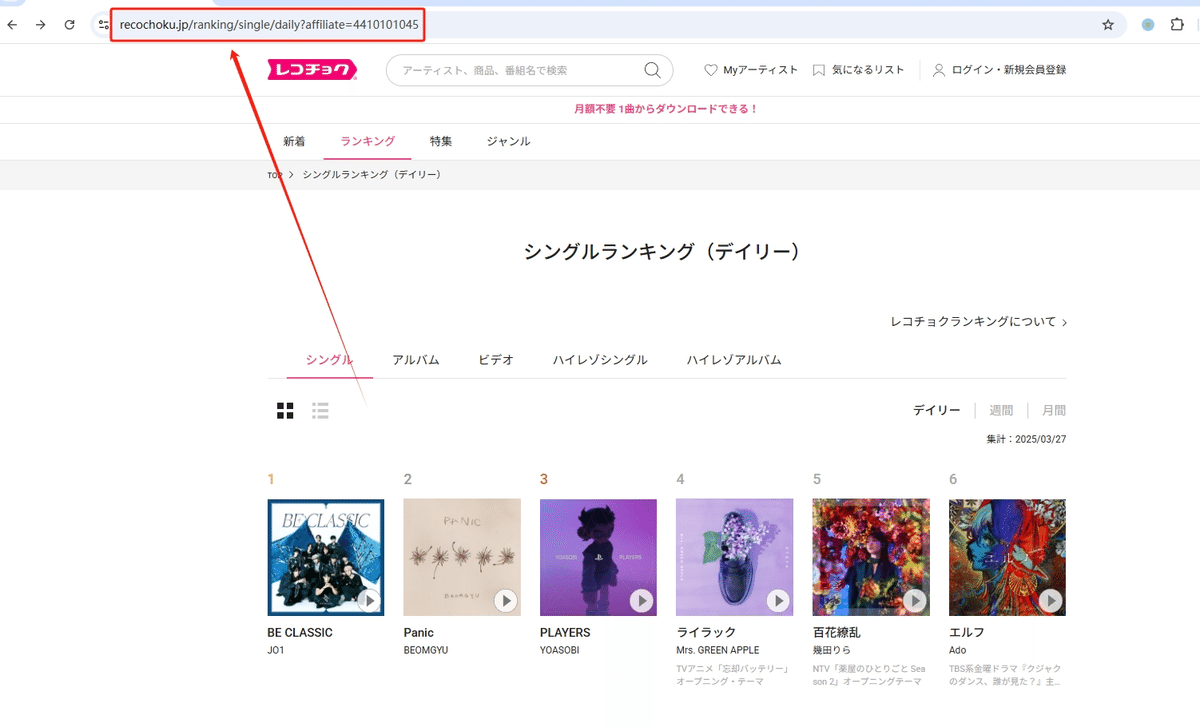Choose 週間 ranking period
The width and height of the screenshot is (1200, 727).
pos(1001,410)
